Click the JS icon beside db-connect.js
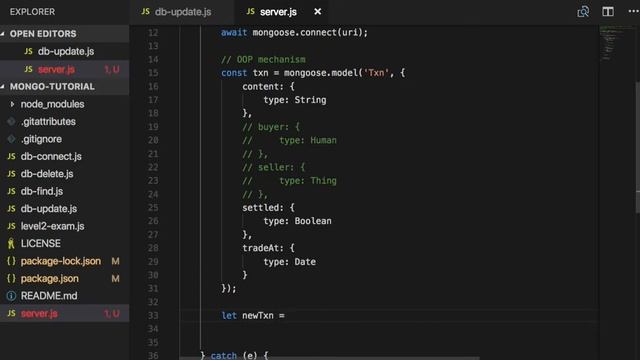 11,156
